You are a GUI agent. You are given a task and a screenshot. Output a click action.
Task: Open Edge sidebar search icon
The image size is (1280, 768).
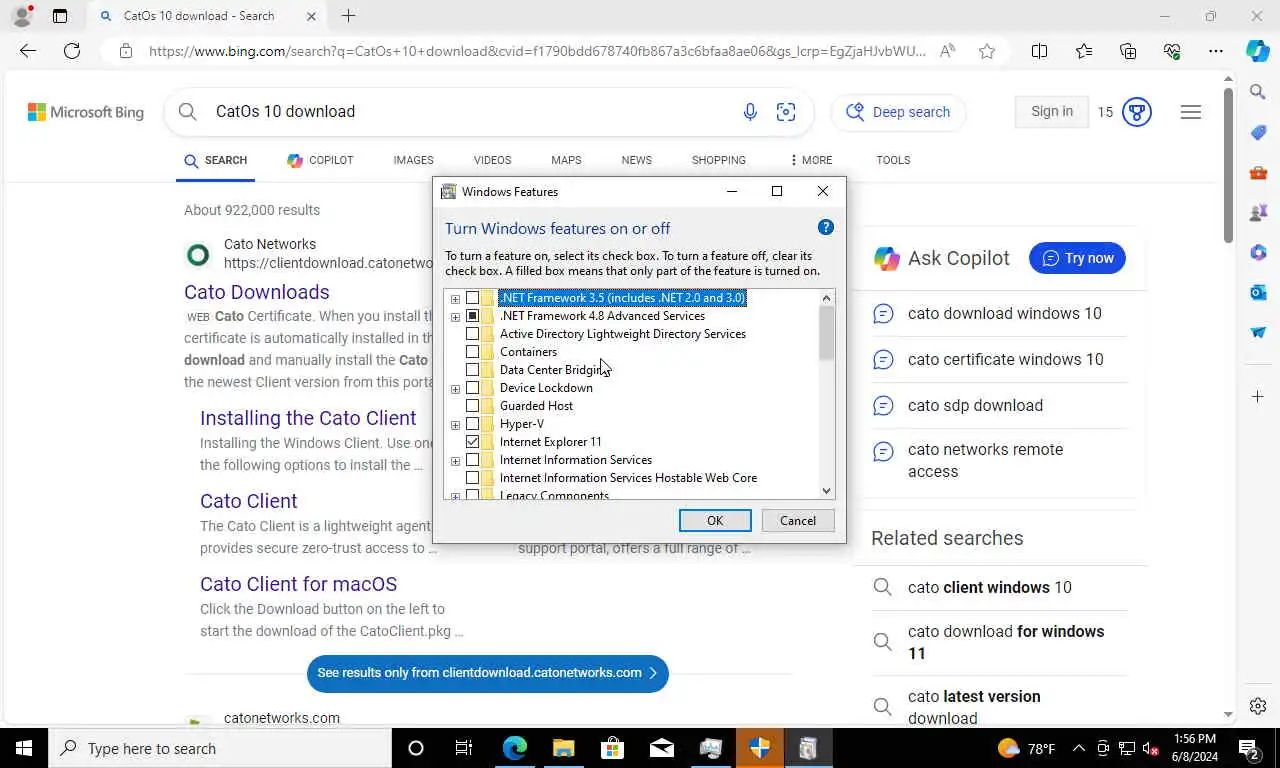[x=1258, y=92]
